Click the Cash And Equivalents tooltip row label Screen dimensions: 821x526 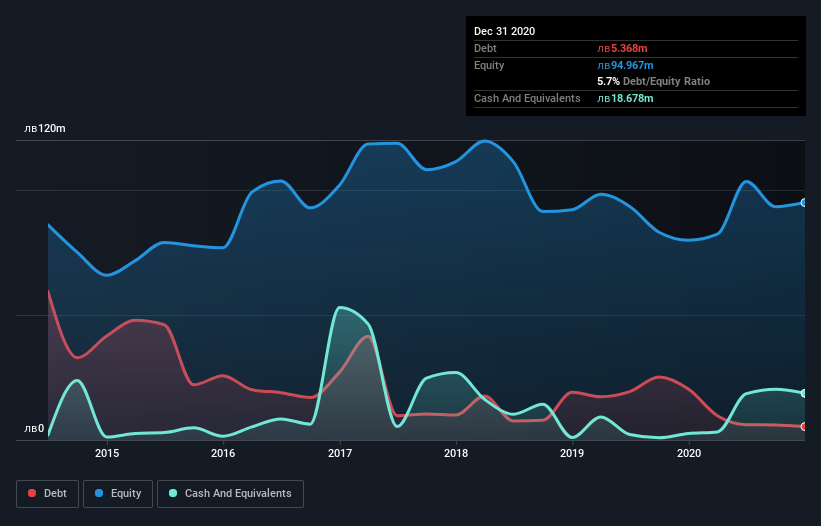click(527, 98)
